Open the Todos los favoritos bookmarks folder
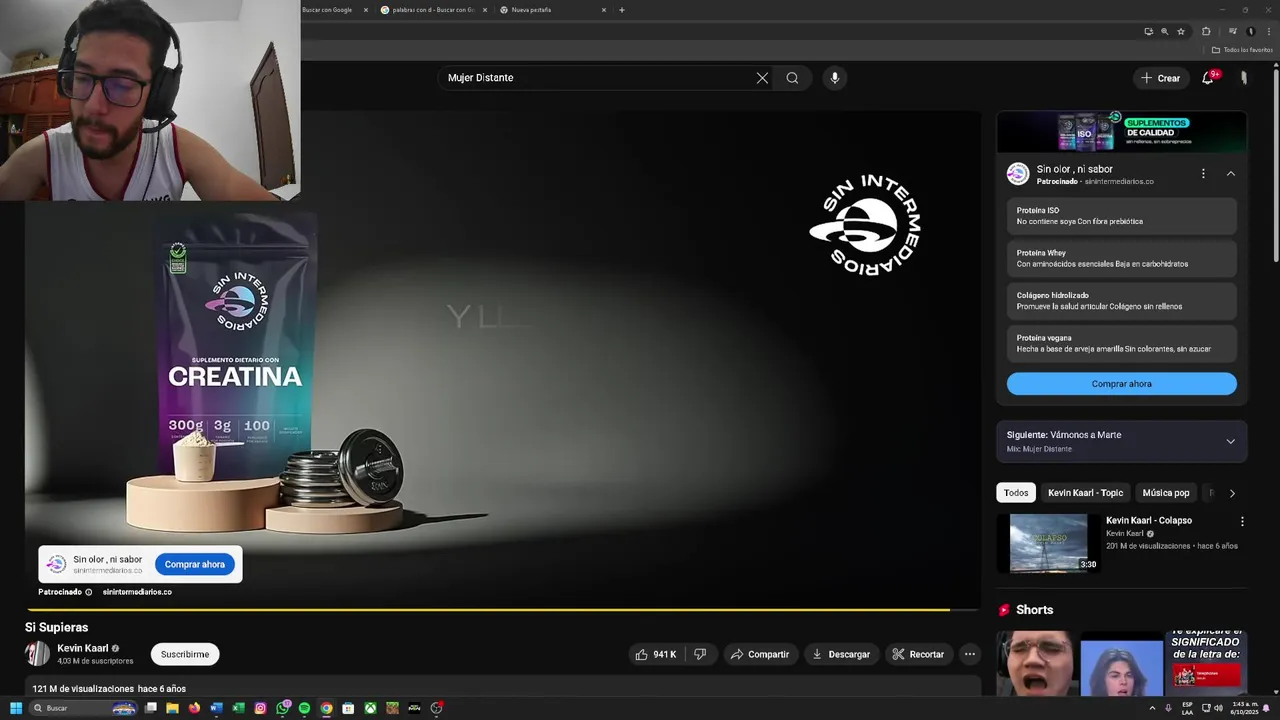 click(x=1242, y=50)
